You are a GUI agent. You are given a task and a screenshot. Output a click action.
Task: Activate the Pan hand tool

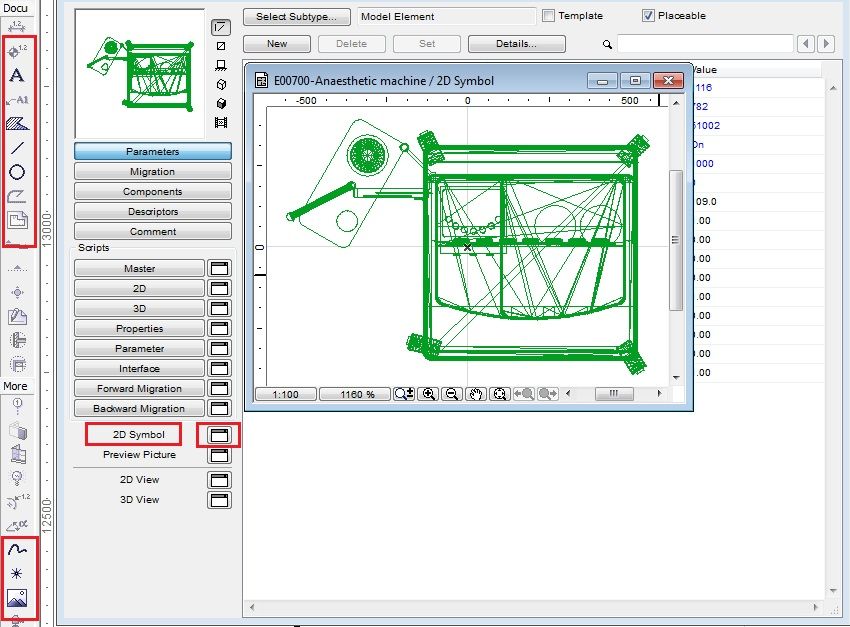coord(475,393)
